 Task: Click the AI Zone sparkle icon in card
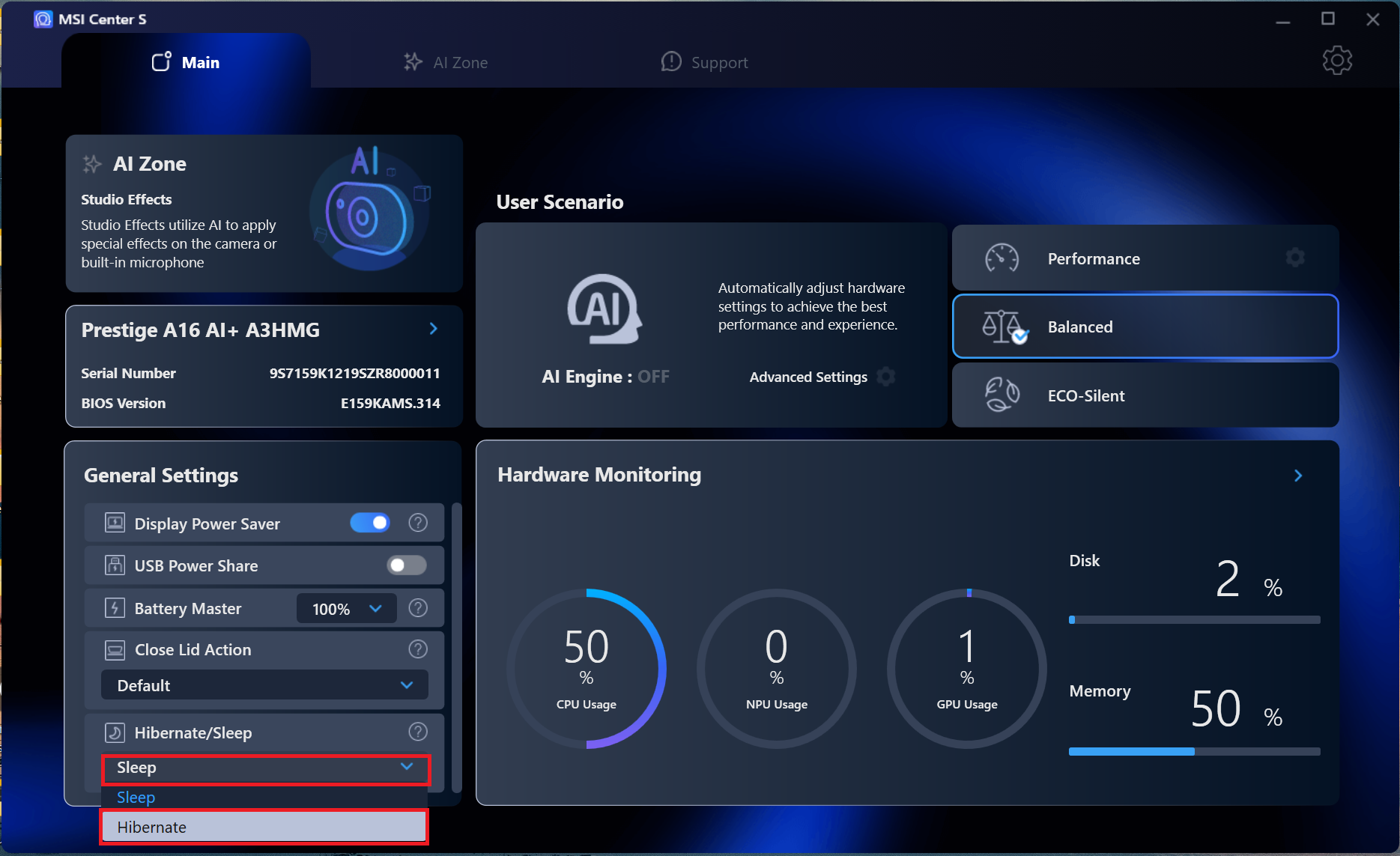91,164
